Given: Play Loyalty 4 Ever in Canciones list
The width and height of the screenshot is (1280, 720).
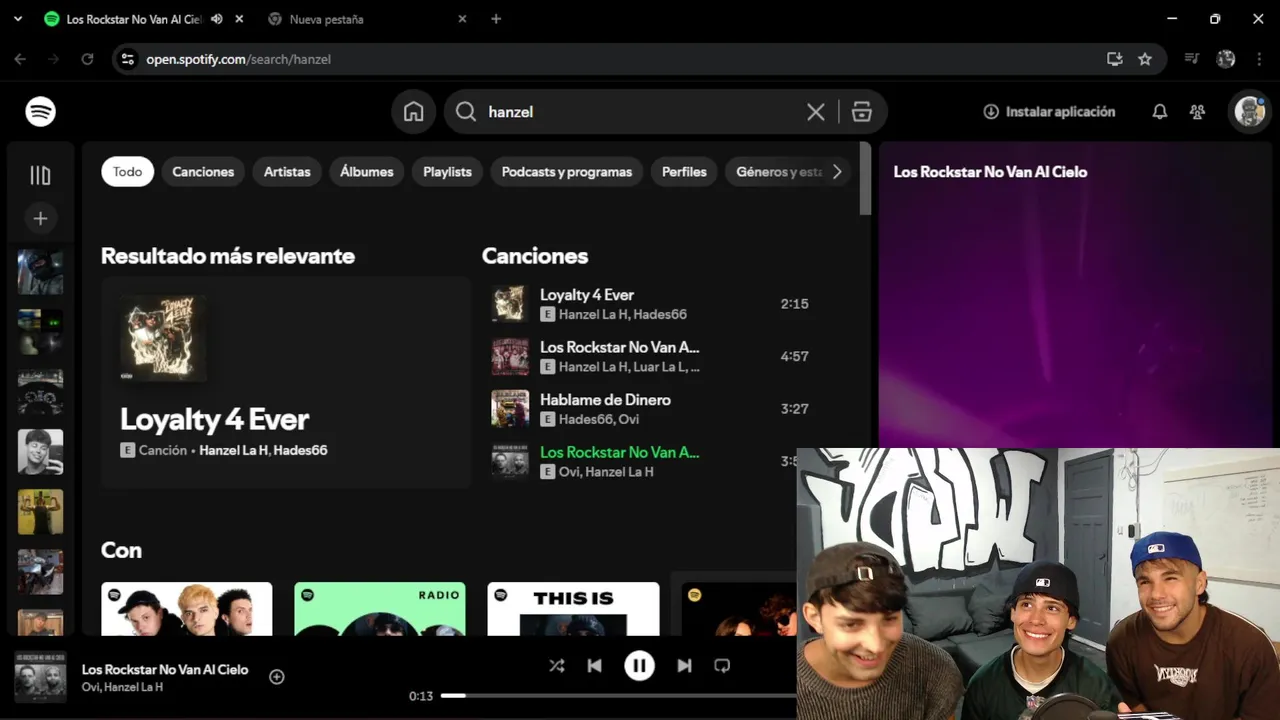Looking at the screenshot, I should tap(509, 304).
